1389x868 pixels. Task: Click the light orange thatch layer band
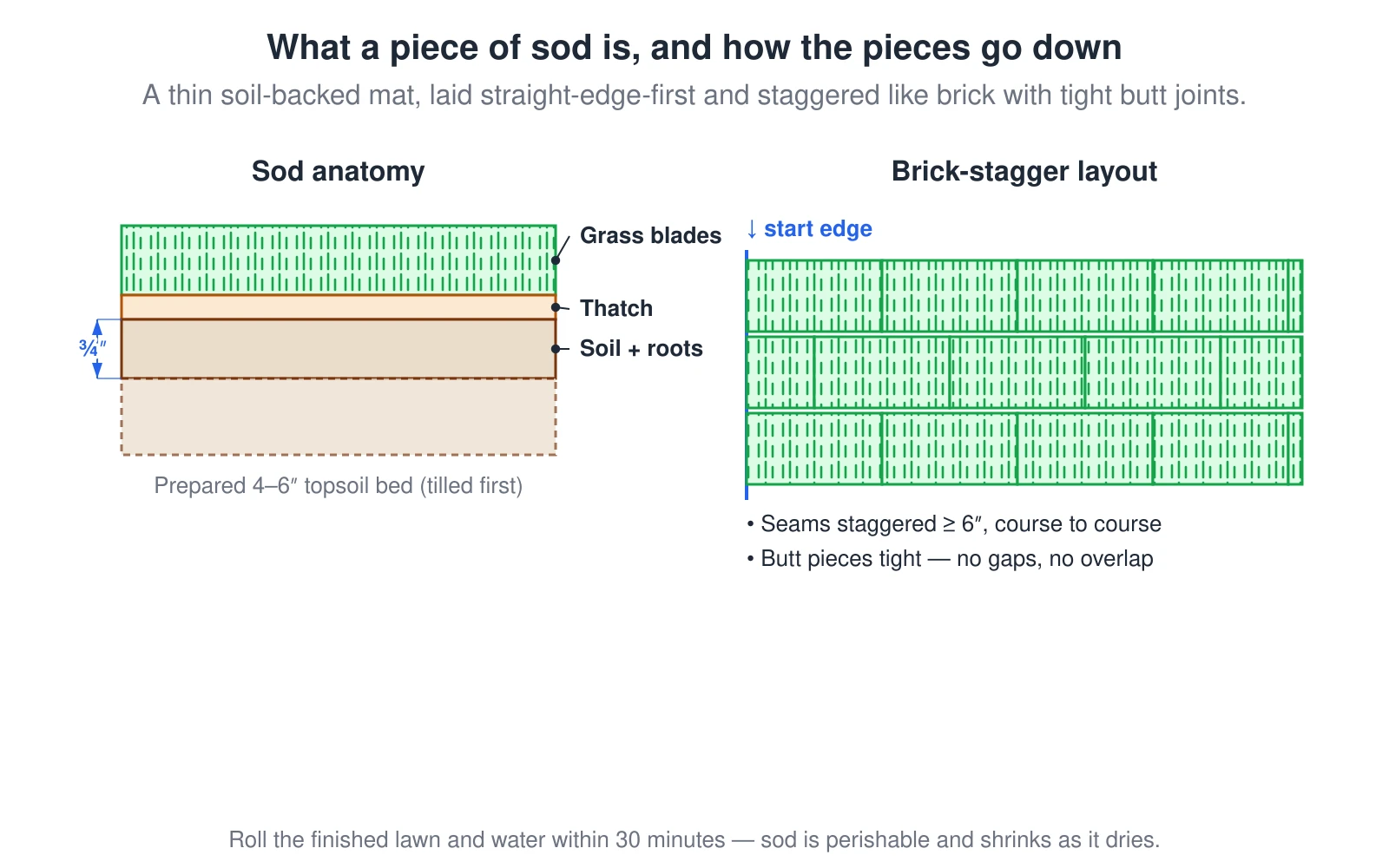coord(339,307)
